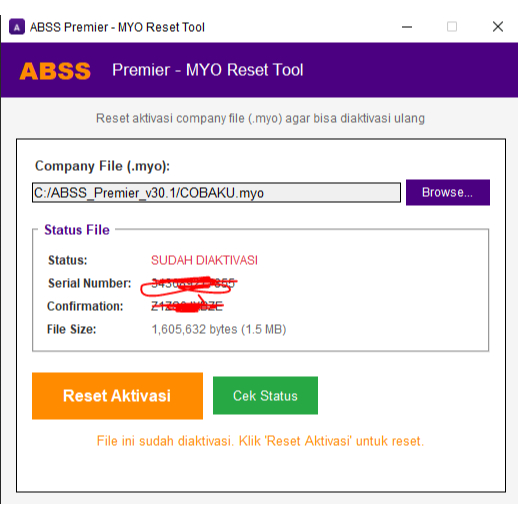
Task: Click 'Premier - MYO Reset Tool' banner title
Action: 208,70
